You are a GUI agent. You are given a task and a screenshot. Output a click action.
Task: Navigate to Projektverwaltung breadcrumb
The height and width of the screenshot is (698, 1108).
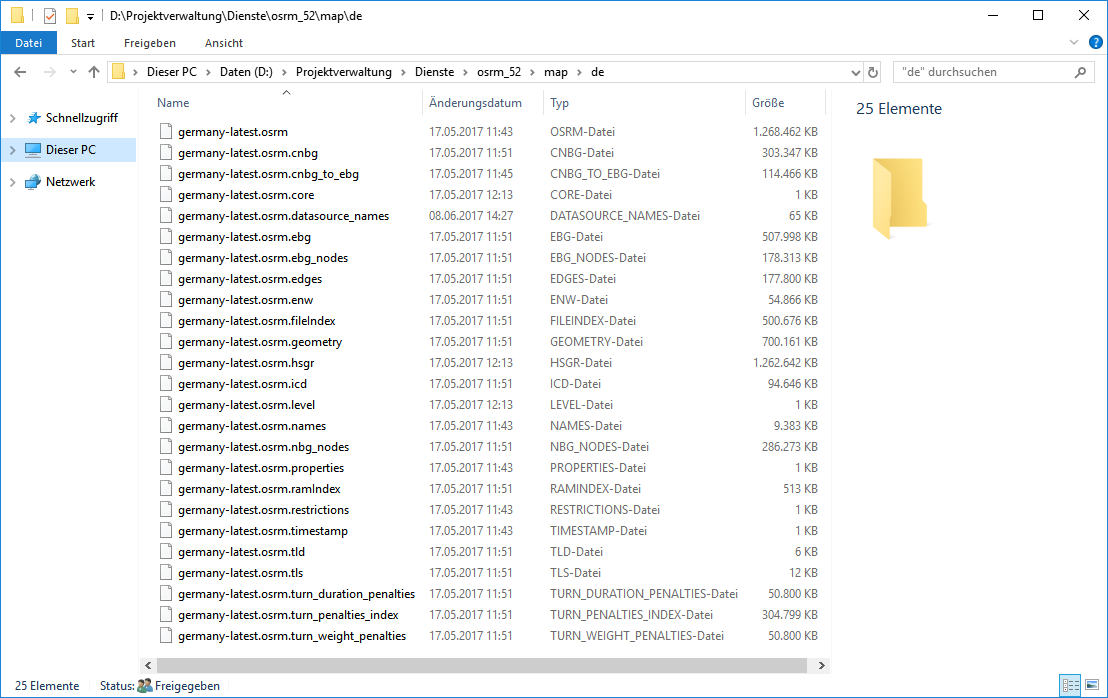pos(343,72)
